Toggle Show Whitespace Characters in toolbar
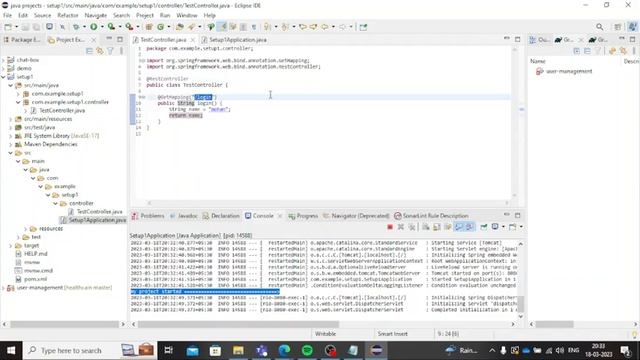 pyautogui.click(x=253, y=27)
